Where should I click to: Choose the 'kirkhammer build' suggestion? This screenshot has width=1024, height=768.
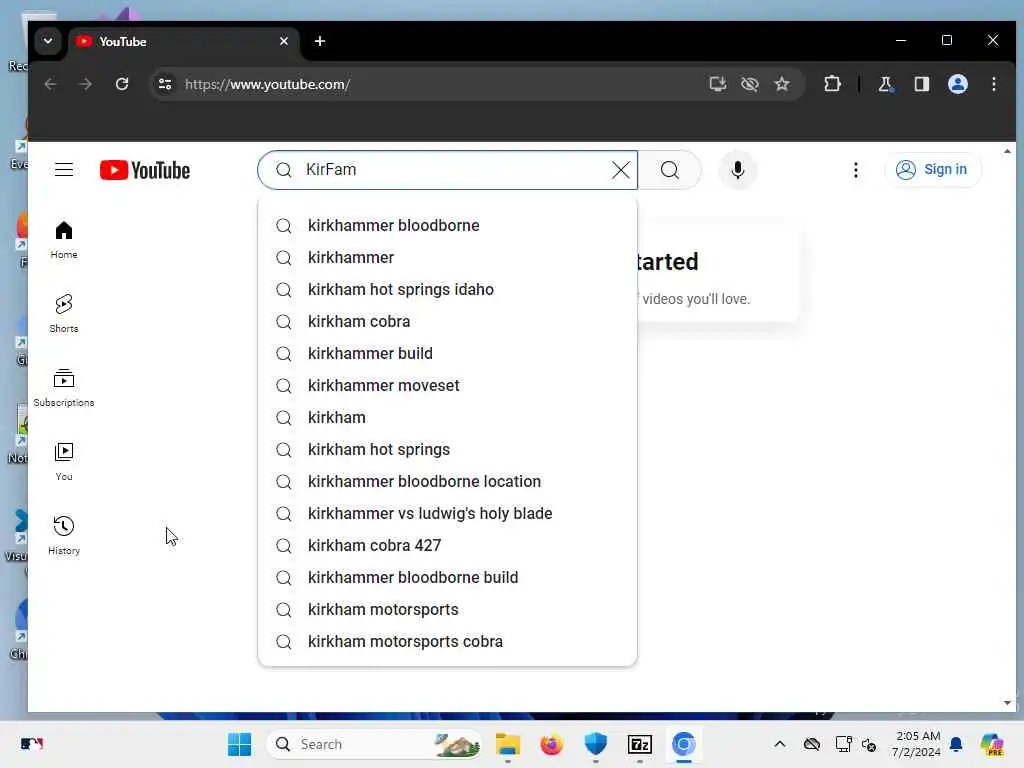[447, 353]
